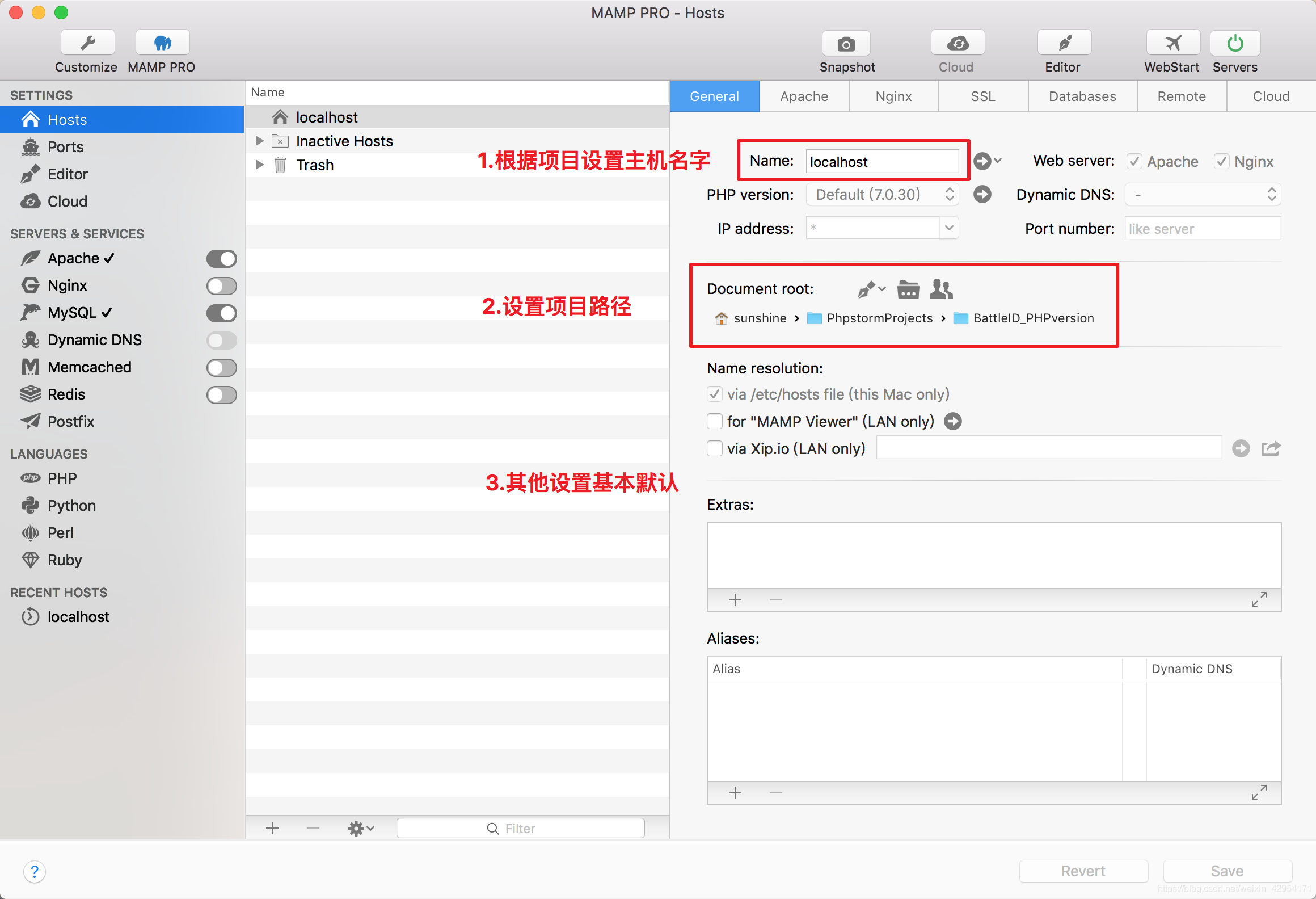This screenshot has height=899, width=1316.
Task: Open gear actions menu below host list
Action: point(361,829)
